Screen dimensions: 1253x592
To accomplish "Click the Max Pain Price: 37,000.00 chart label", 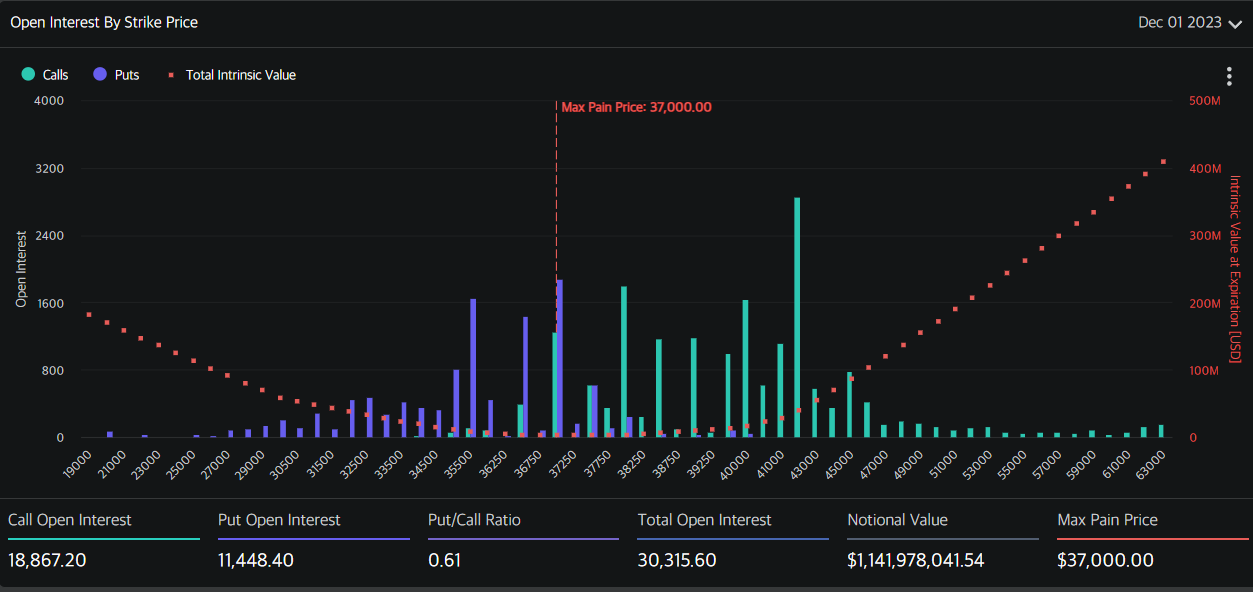I will coord(636,107).
